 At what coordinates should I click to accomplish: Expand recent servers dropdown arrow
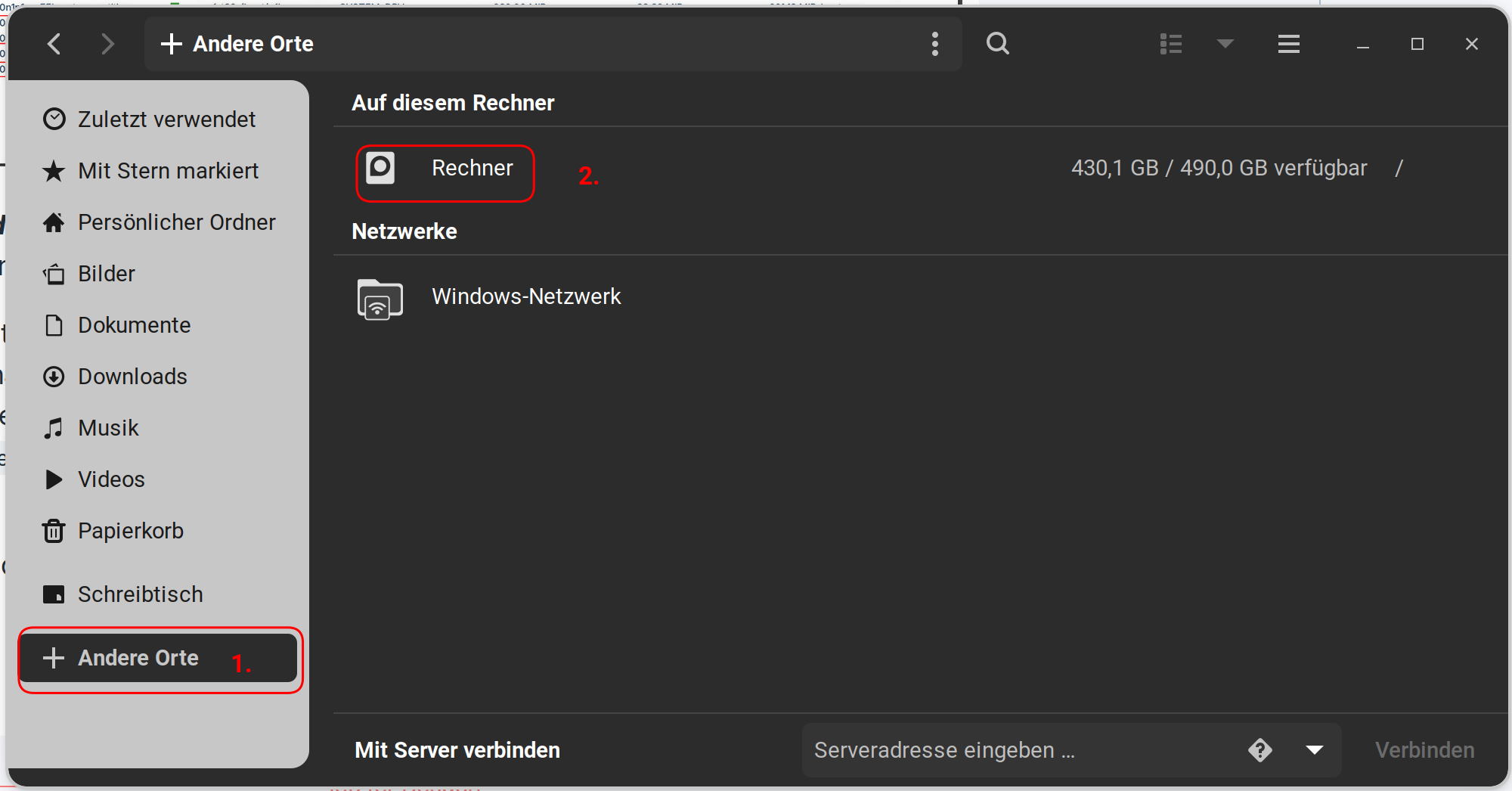tap(1315, 750)
